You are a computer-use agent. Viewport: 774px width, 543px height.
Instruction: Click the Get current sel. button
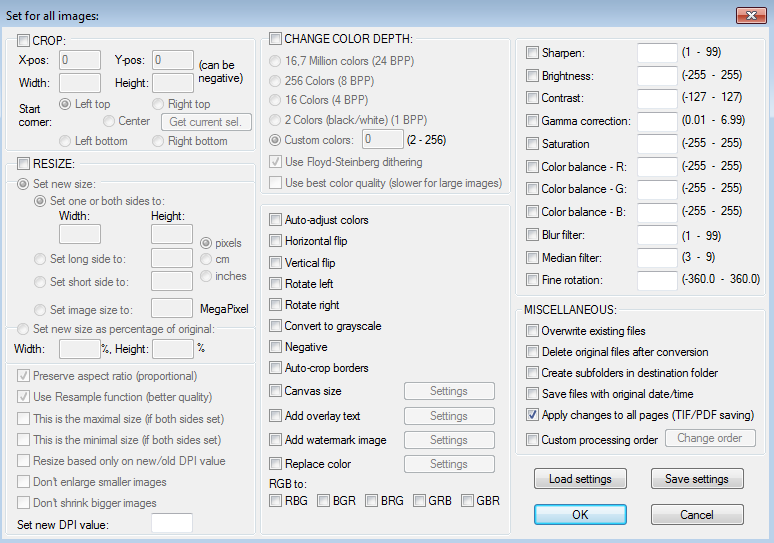click(206, 122)
